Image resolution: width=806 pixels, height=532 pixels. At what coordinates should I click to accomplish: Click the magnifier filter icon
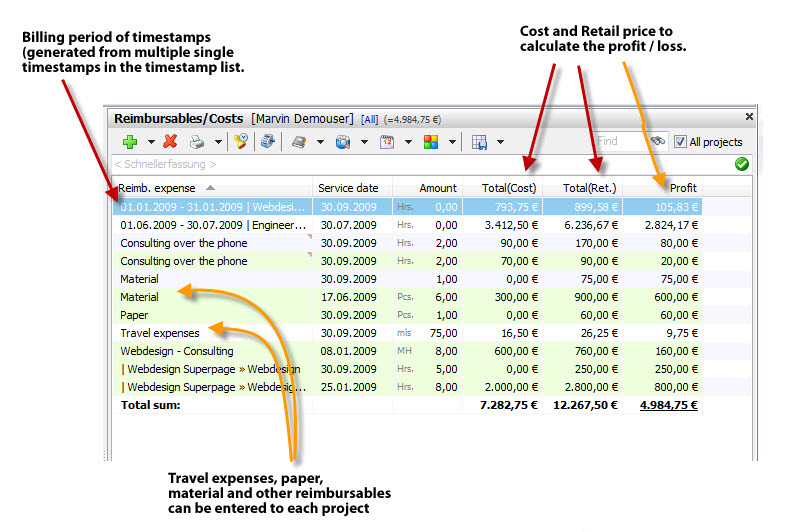(x=343, y=142)
